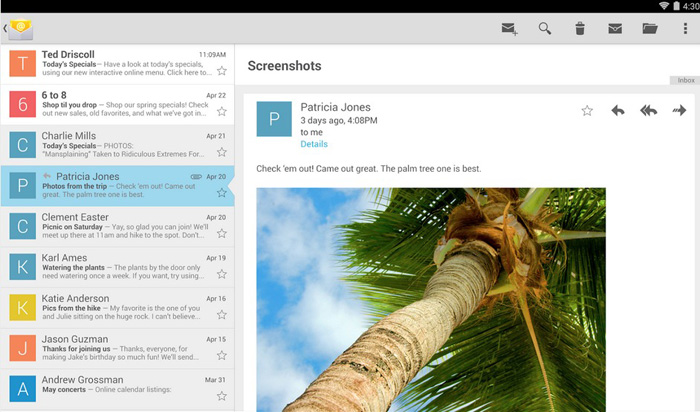Open navigation drawer via Gmail logo
The height and width of the screenshot is (412, 700).
pyautogui.click(x=20, y=29)
